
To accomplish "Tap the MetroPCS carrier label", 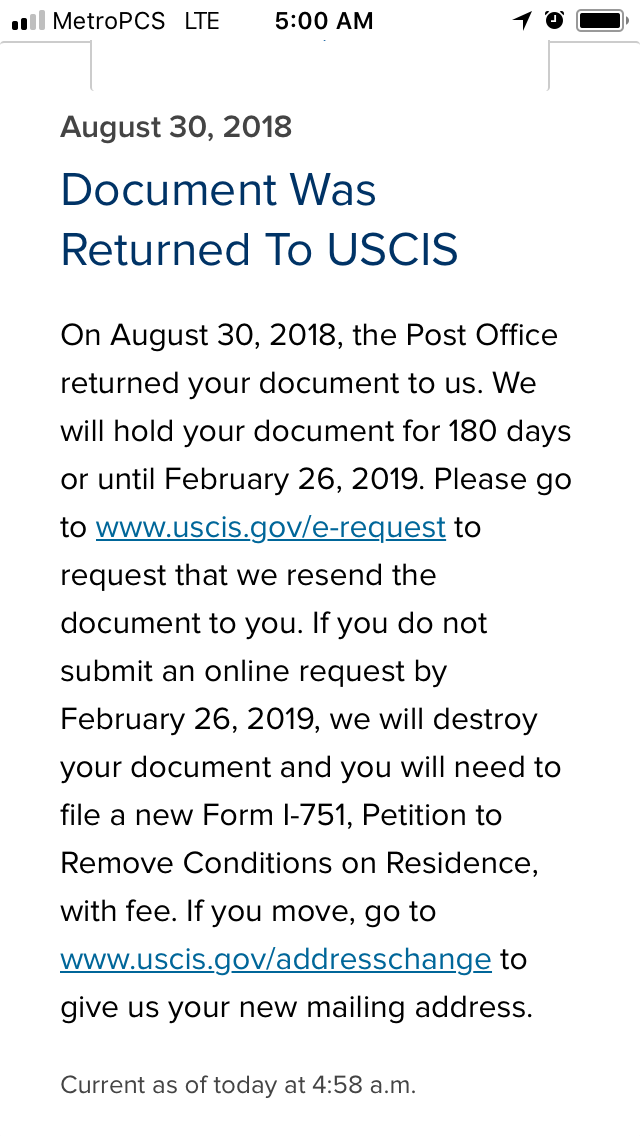I will [x=109, y=21].
